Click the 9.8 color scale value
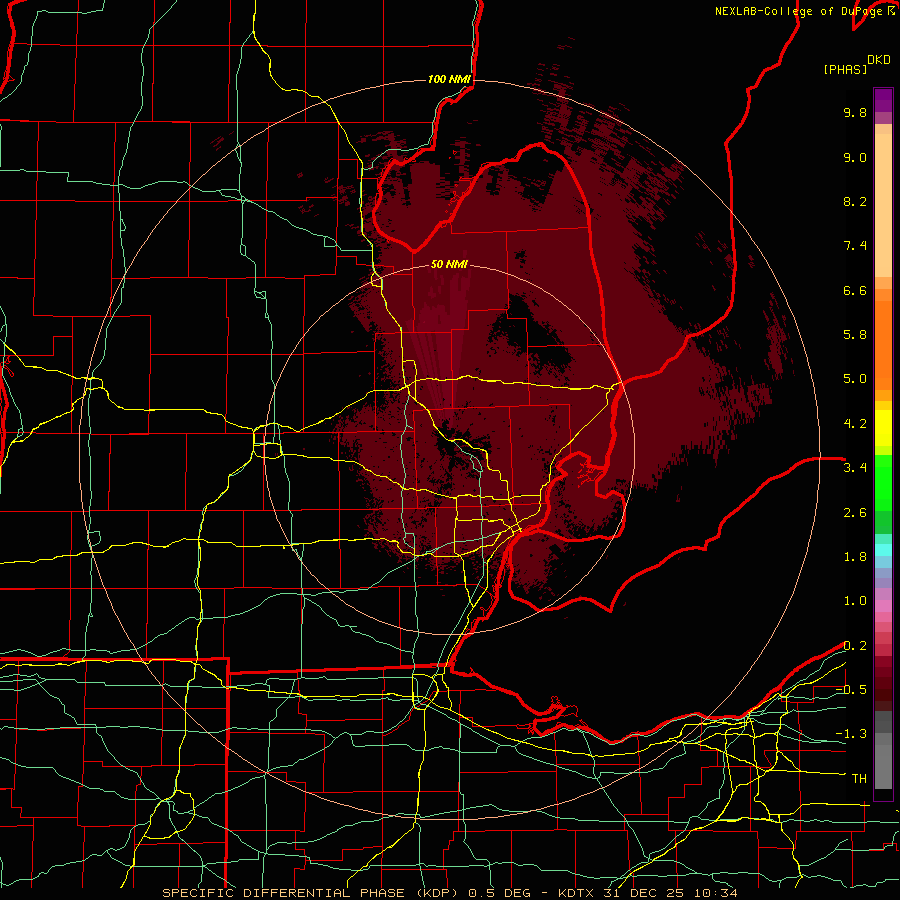This screenshot has width=900, height=900. [855, 112]
